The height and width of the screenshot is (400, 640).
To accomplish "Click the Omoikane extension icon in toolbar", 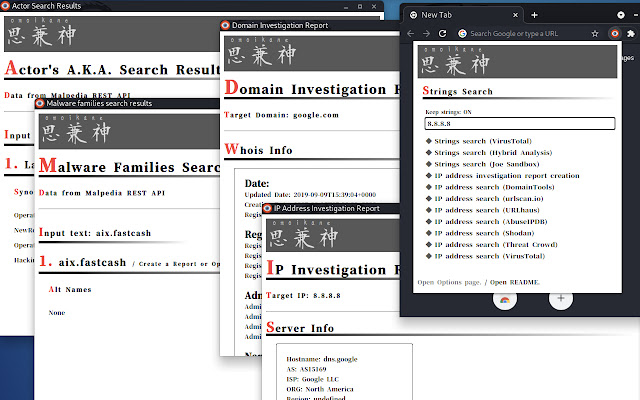I will [614, 33].
